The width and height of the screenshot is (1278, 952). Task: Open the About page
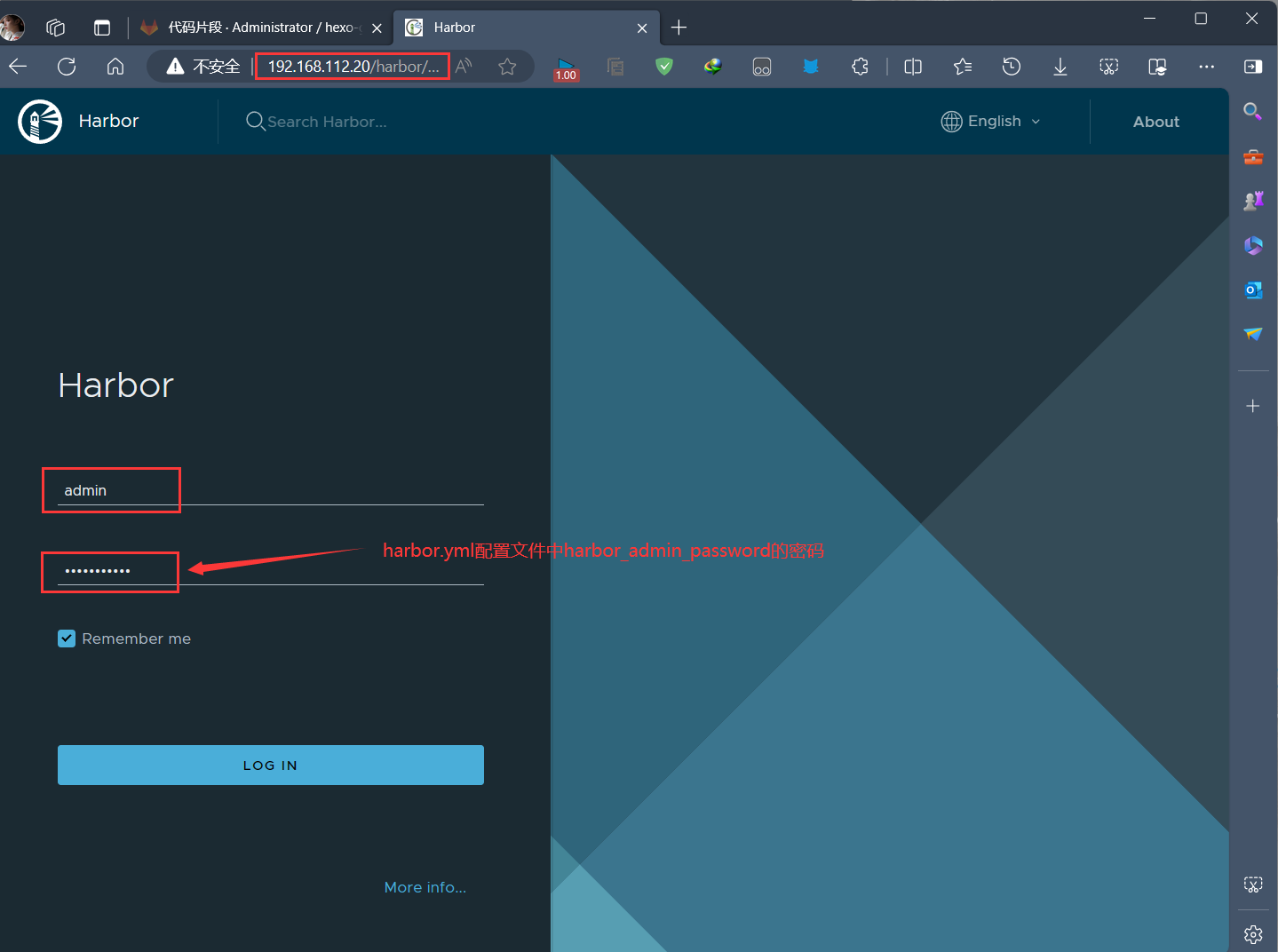[x=1156, y=122]
